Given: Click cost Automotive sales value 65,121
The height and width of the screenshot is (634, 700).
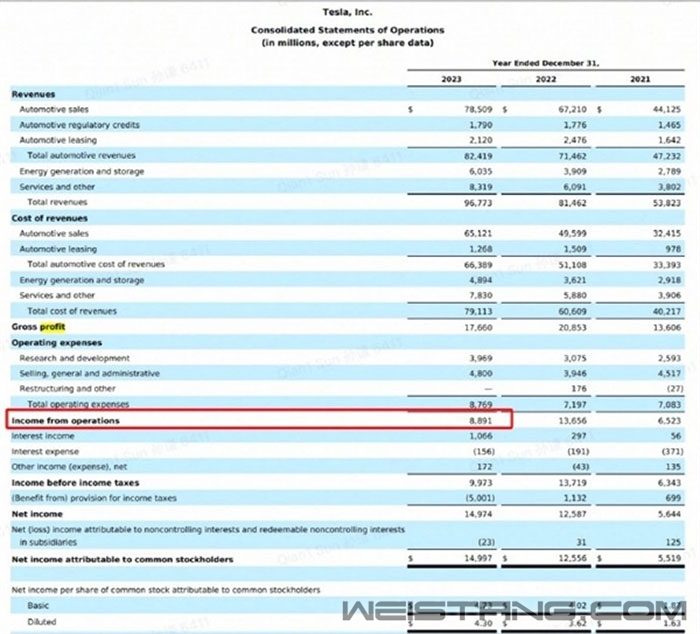Looking at the screenshot, I should [x=478, y=234].
